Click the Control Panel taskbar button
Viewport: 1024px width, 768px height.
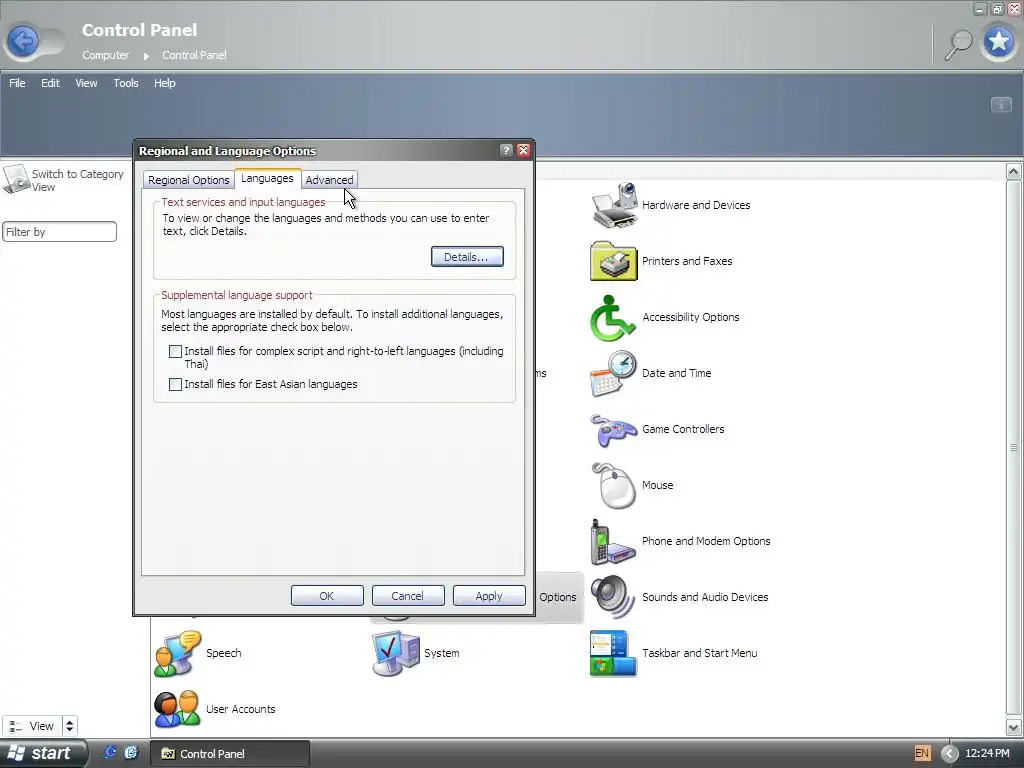(230, 754)
